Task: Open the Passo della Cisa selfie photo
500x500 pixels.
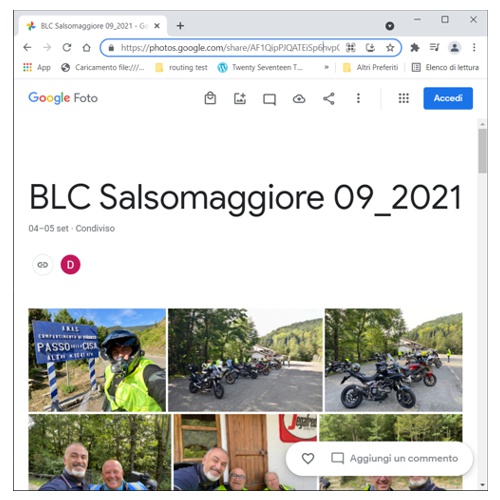Action: 97,360
